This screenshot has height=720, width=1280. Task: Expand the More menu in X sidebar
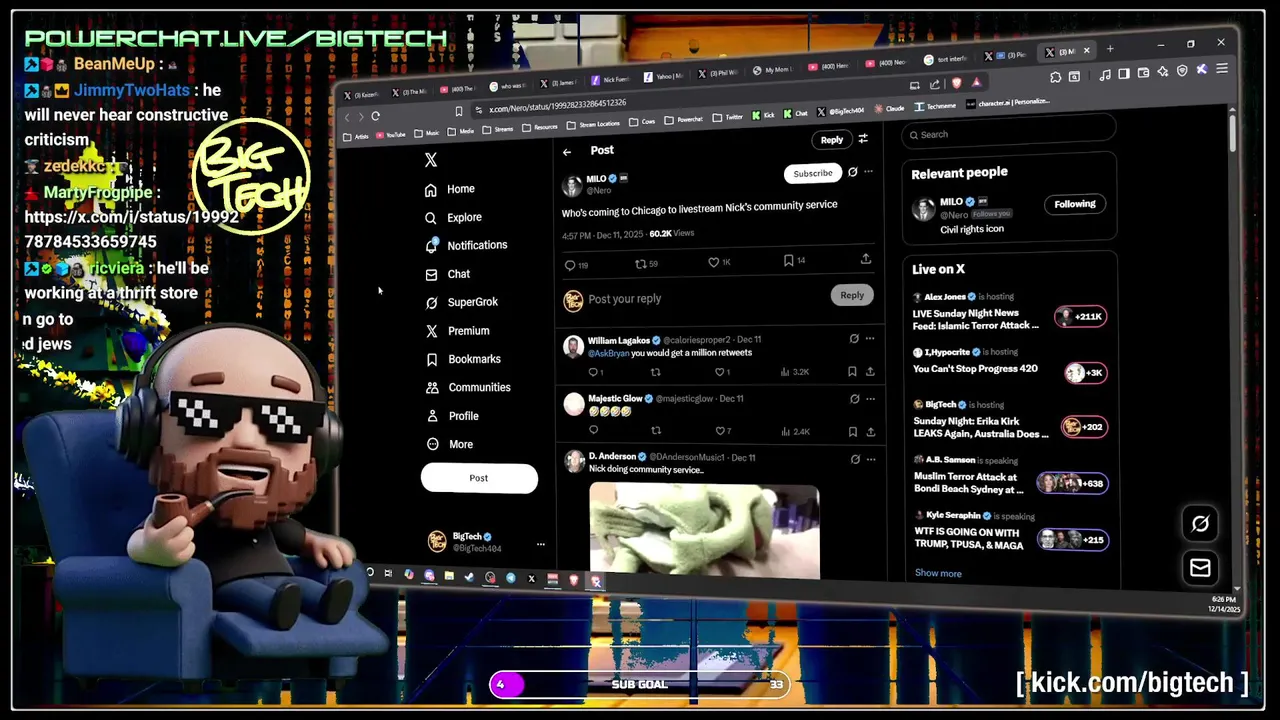pos(449,444)
